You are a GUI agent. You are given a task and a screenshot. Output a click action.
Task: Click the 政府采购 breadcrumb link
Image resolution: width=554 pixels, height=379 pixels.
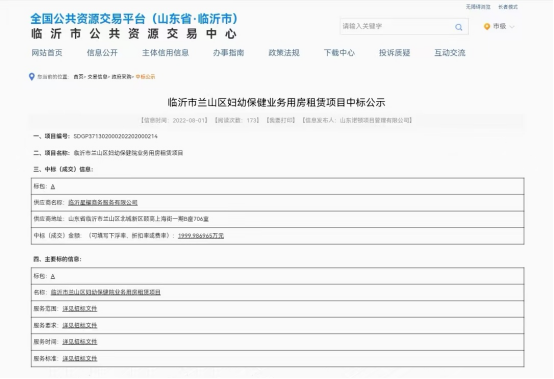pyautogui.click(x=121, y=77)
